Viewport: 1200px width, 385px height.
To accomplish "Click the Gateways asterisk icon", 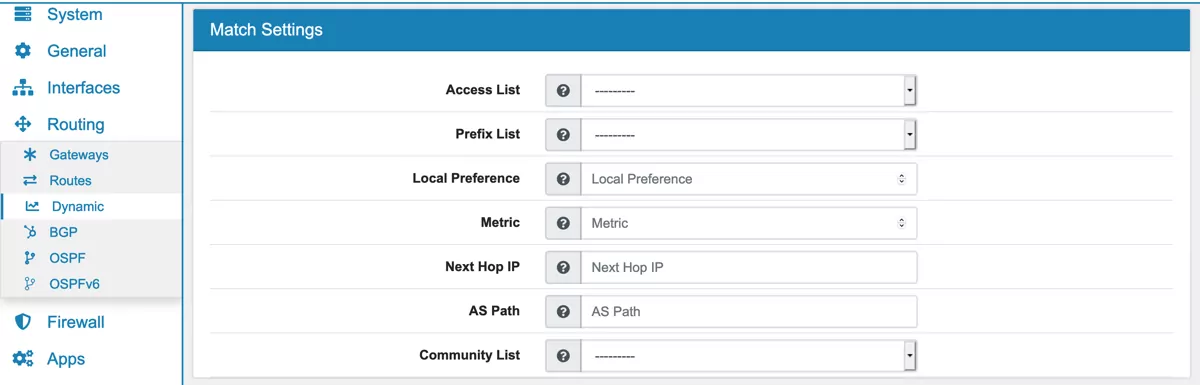I will (x=30, y=155).
